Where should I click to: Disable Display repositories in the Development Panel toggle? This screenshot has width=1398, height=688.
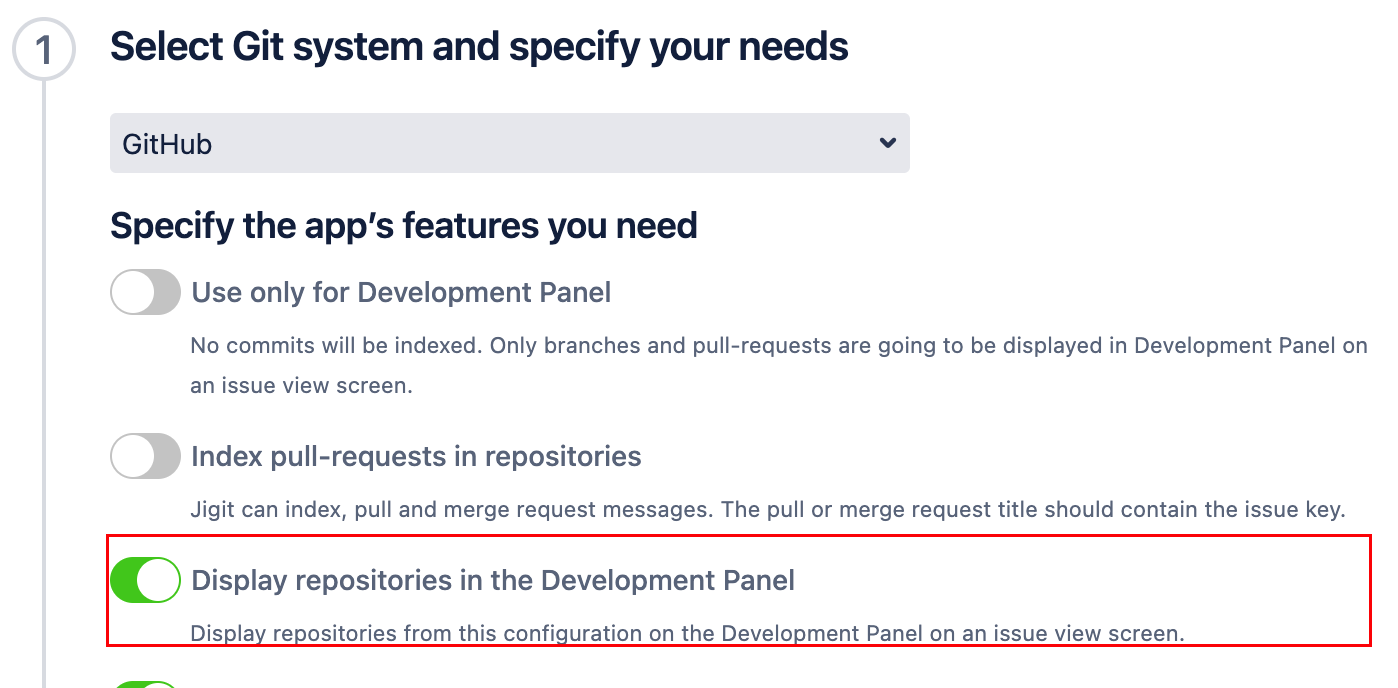pos(145,581)
